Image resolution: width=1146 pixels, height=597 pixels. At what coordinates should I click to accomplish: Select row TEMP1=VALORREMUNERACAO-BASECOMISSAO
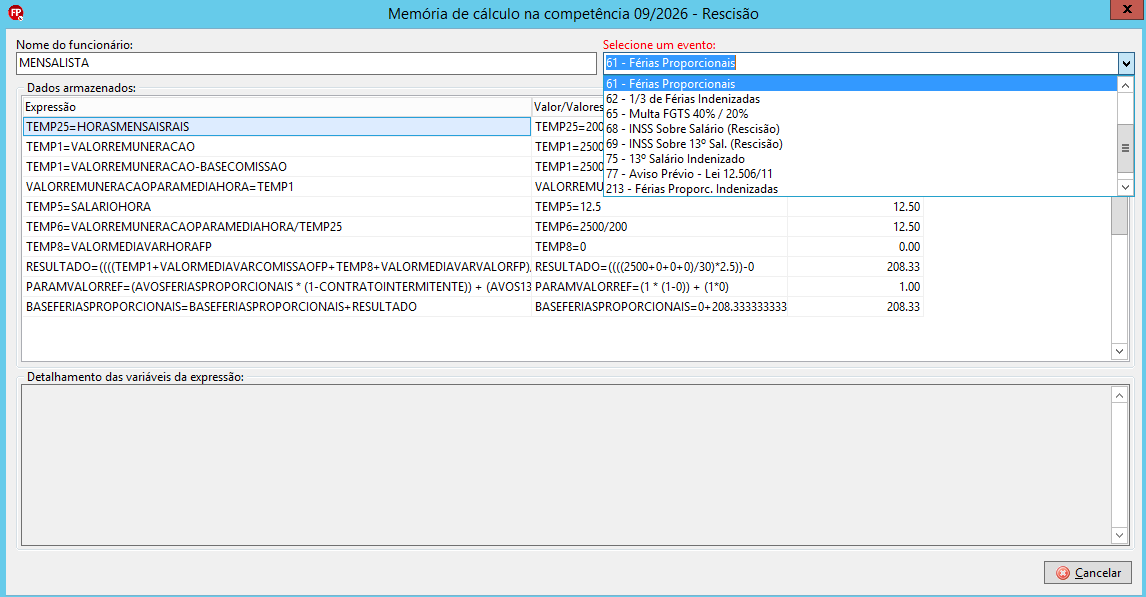click(276, 167)
